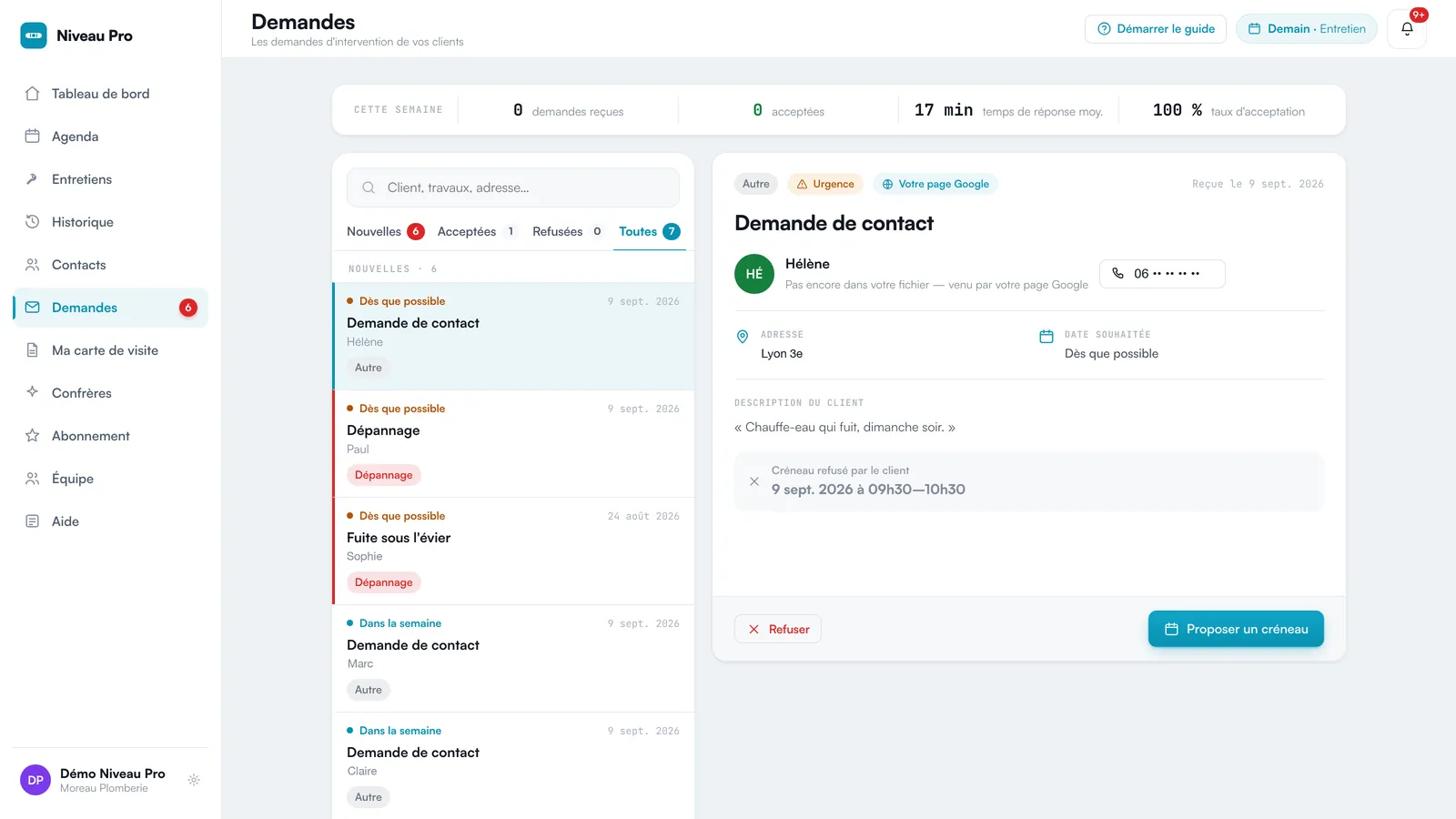Open Paul's Dépannage request
The image size is (1456, 819).
513,444
